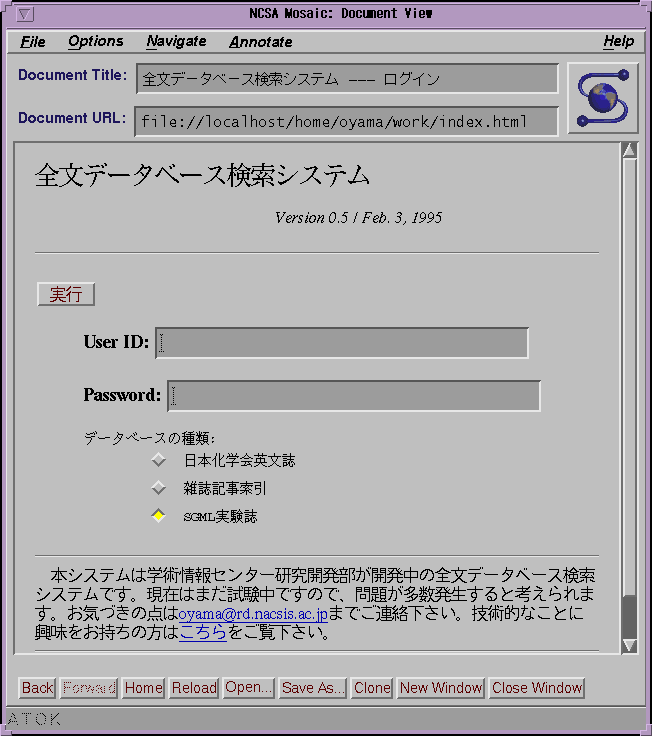This screenshot has height=736, width=652.
Task: Click the Home button
Action: (x=143, y=688)
